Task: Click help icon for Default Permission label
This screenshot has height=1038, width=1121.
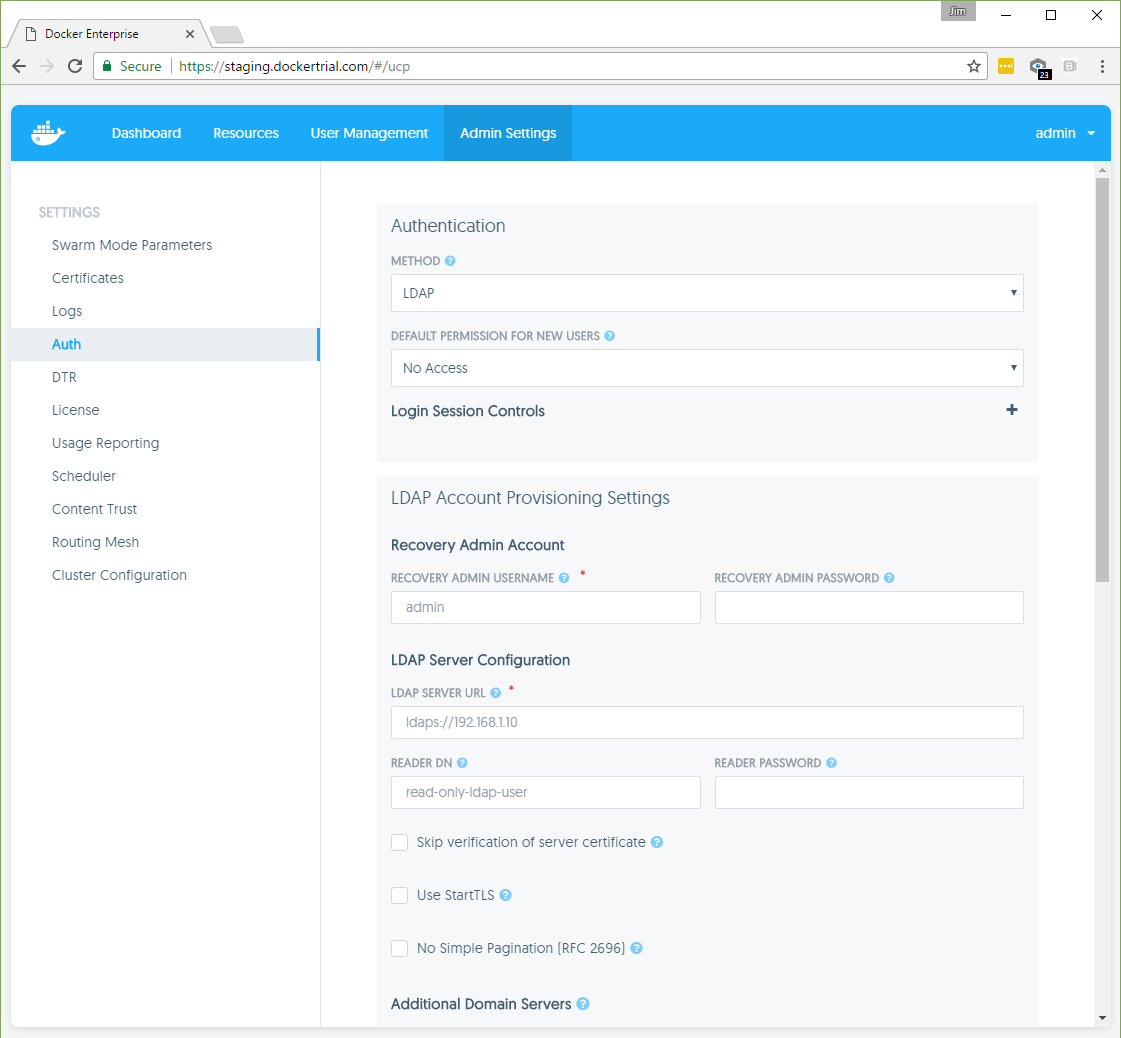Action: coord(610,336)
